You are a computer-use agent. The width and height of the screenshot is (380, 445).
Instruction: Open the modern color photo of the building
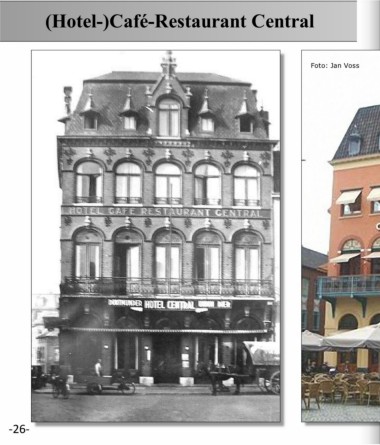click(x=340, y=236)
